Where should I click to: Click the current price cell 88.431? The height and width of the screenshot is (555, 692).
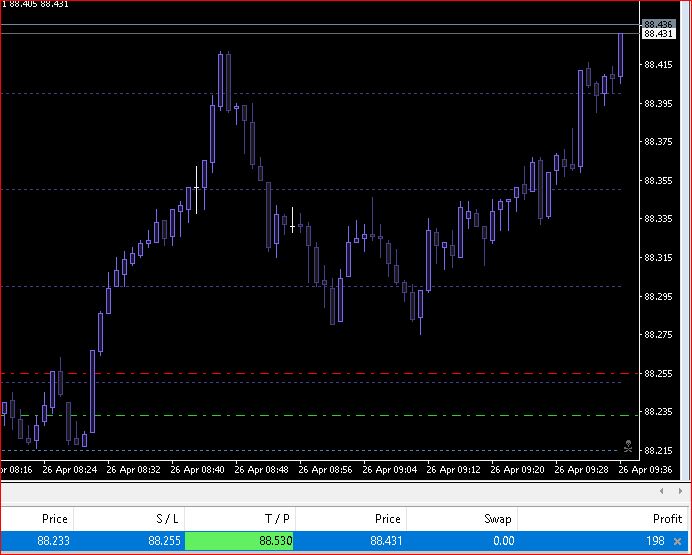click(386, 541)
